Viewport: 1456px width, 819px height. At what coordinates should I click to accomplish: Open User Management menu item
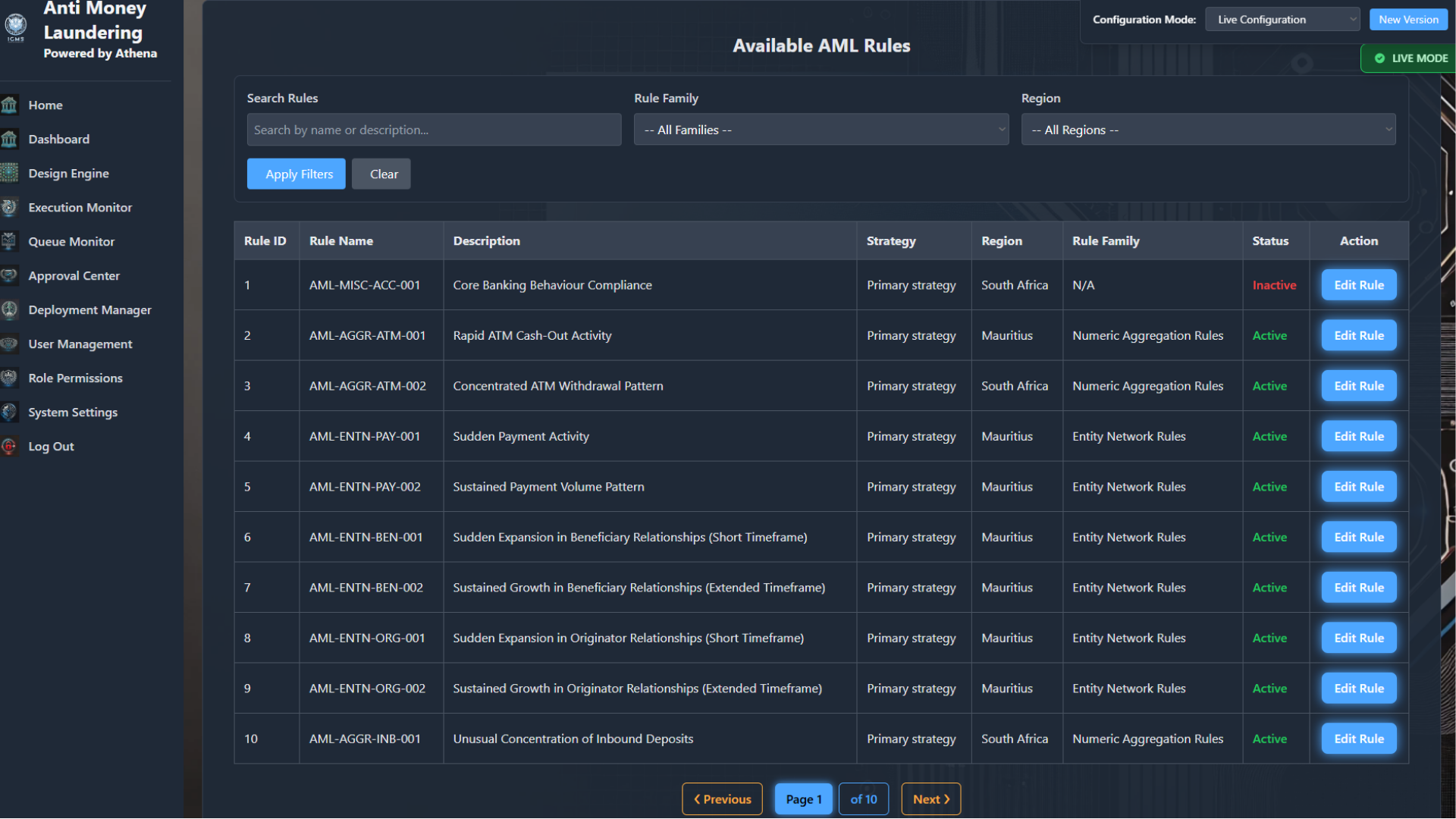(80, 344)
